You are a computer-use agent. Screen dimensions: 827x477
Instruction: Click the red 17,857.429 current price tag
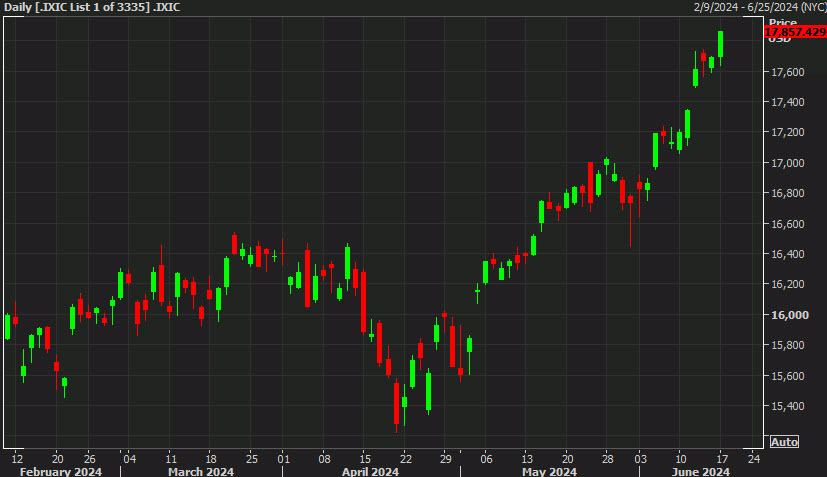(x=794, y=32)
